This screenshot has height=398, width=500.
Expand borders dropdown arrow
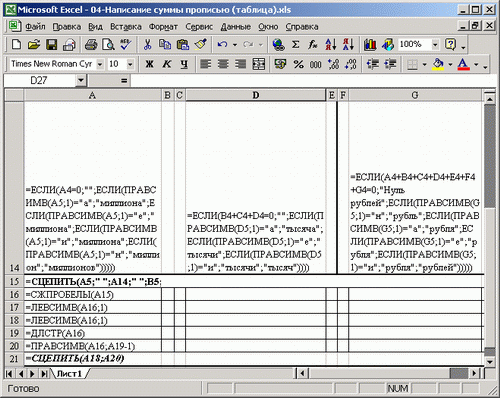pos(424,64)
